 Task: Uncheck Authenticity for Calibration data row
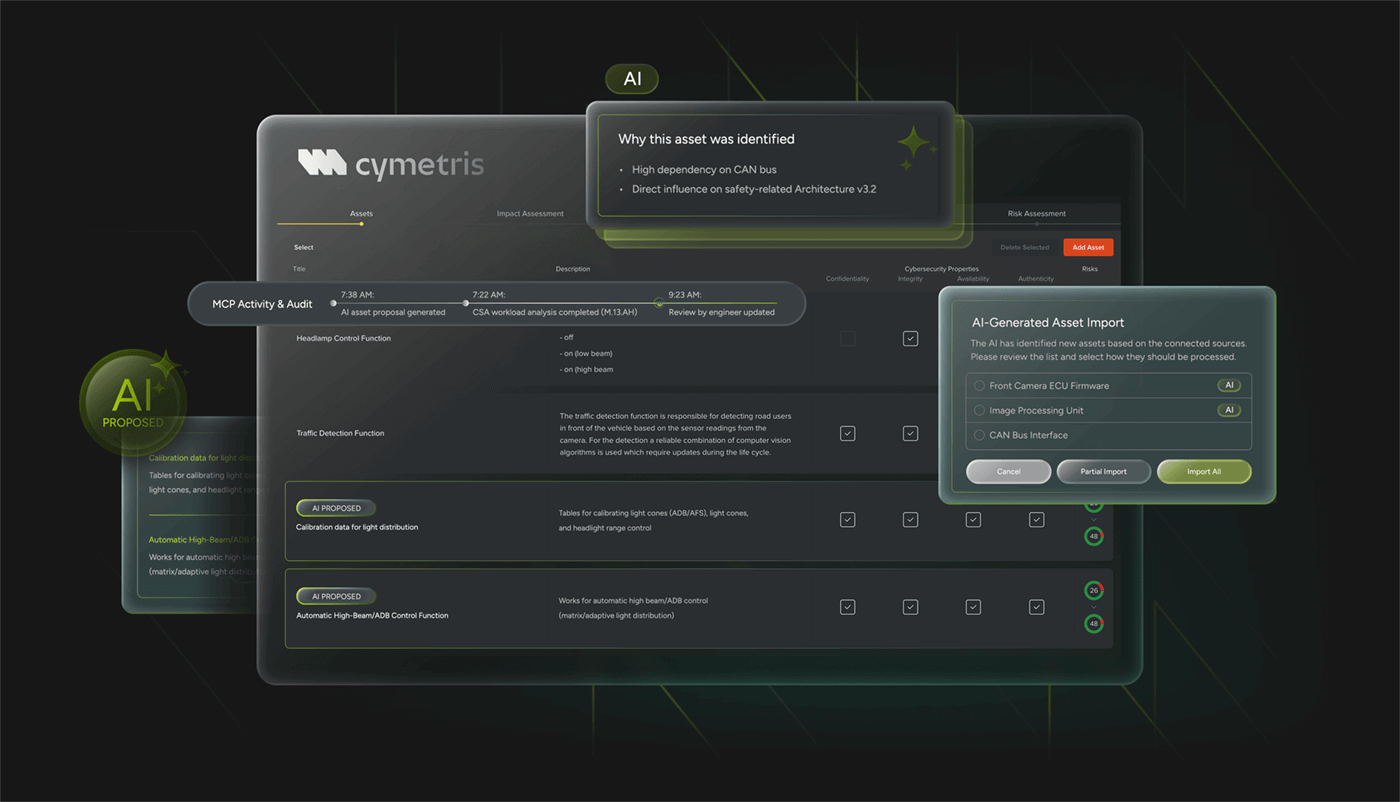(1036, 520)
